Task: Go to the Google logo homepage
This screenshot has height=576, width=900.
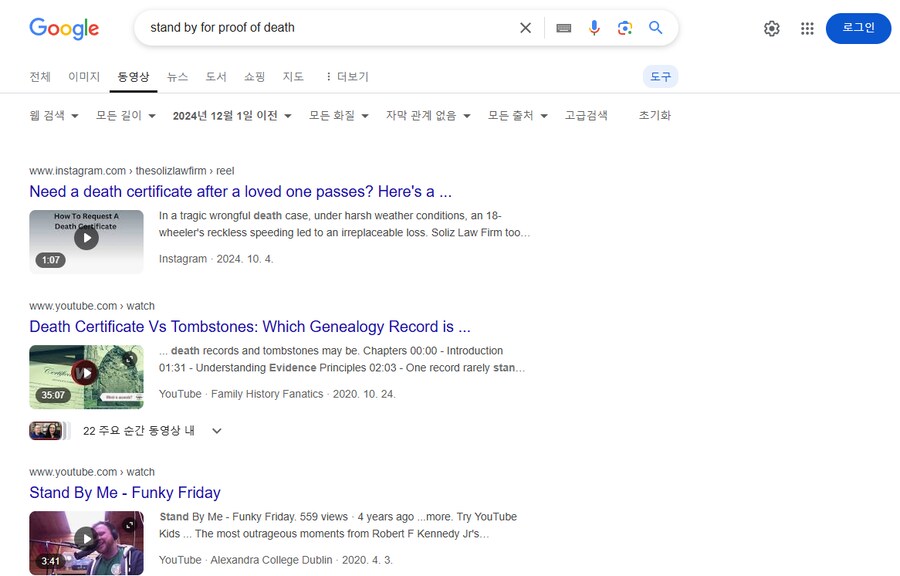Action: [64, 28]
